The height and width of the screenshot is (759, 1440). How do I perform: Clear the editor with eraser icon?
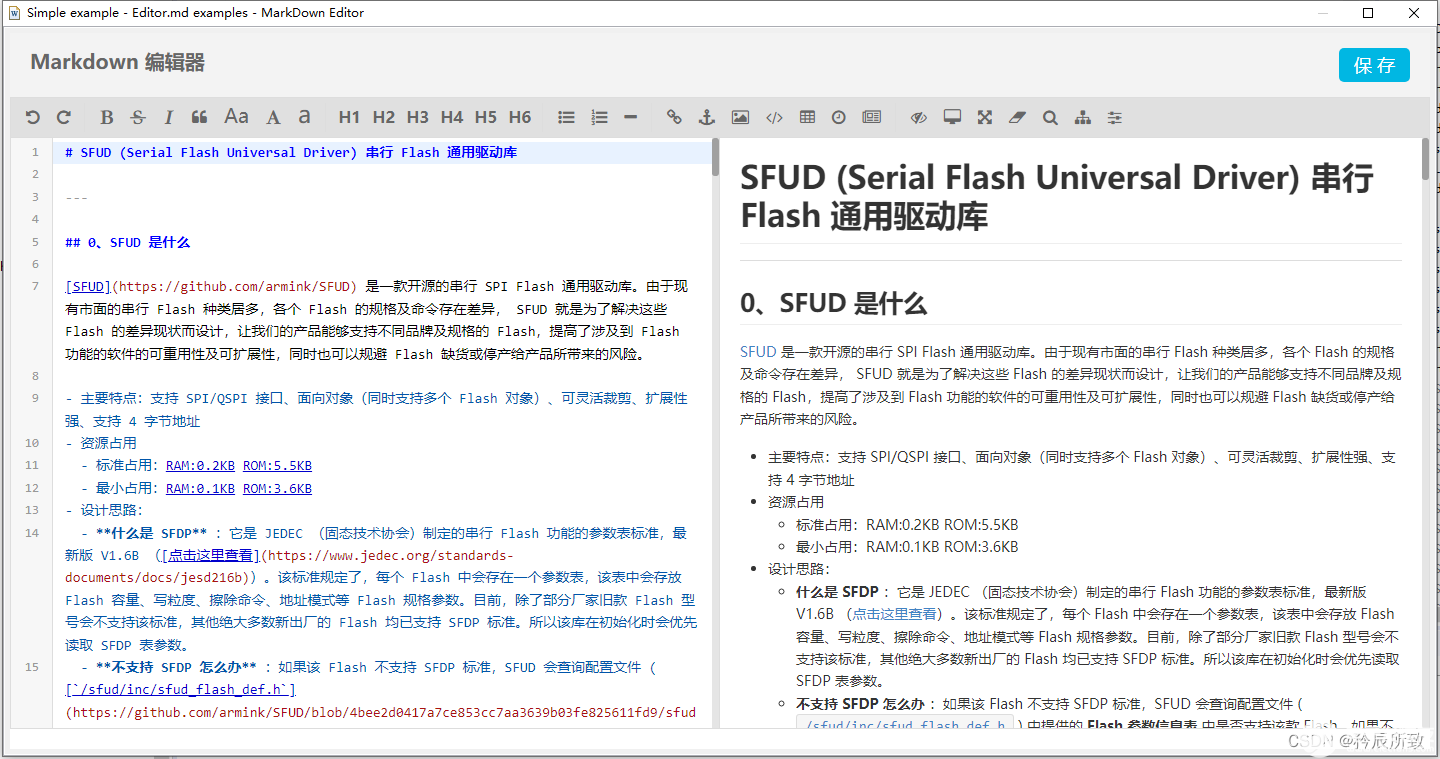[1018, 117]
